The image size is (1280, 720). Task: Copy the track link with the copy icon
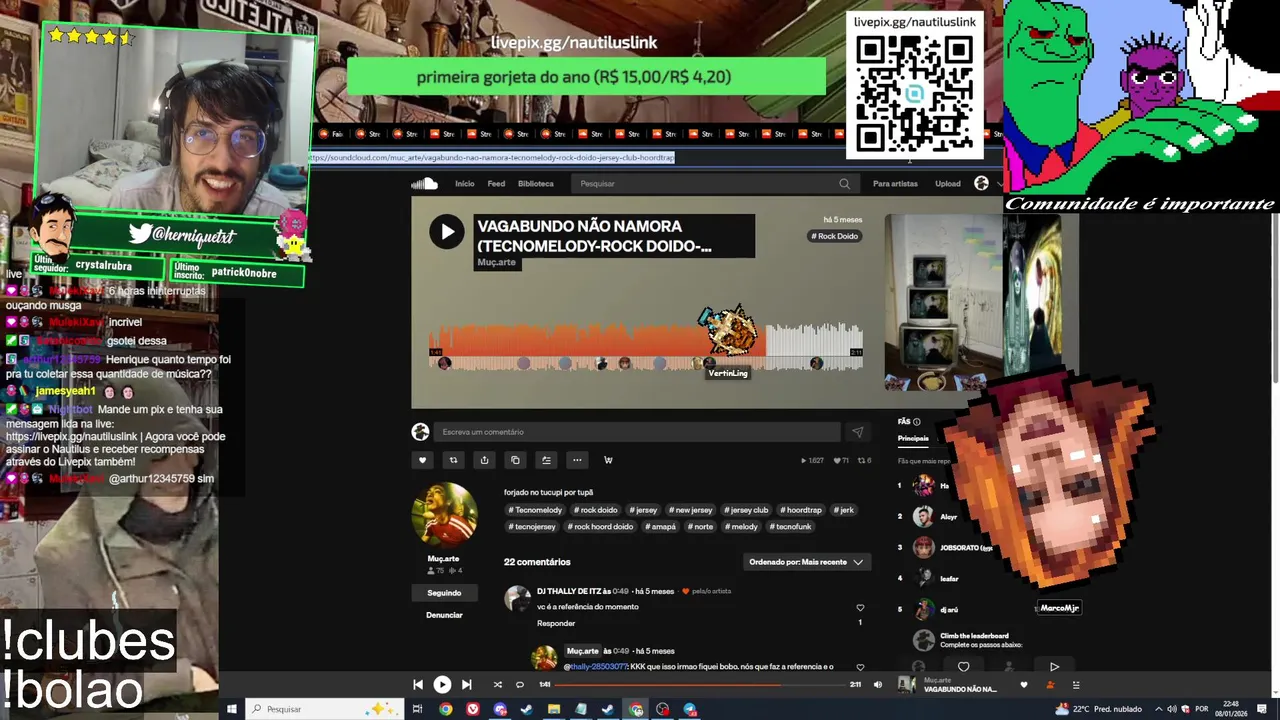515,460
